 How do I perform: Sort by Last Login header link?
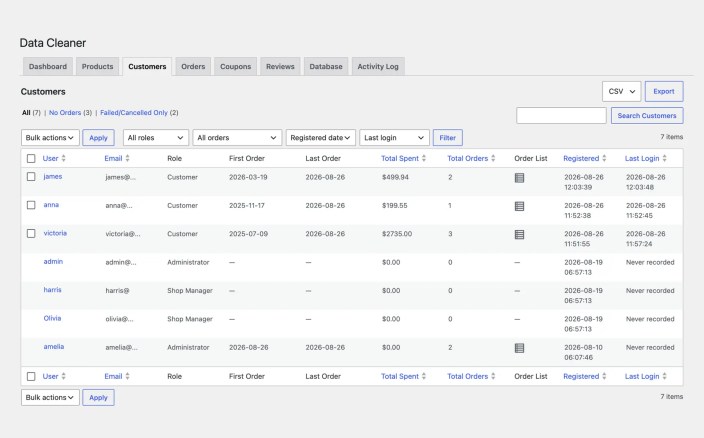point(642,158)
